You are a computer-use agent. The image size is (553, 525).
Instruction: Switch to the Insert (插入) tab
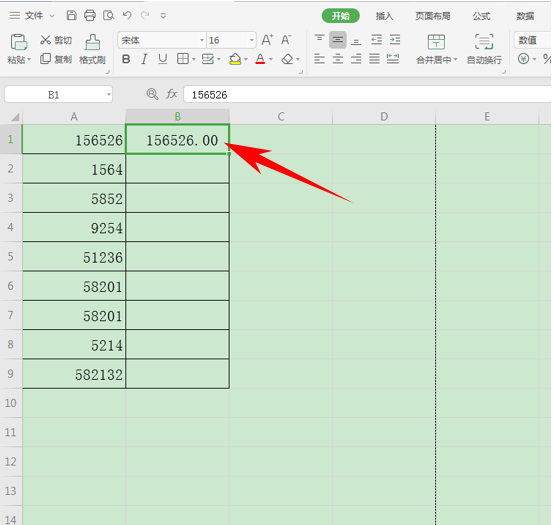coord(384,16)
